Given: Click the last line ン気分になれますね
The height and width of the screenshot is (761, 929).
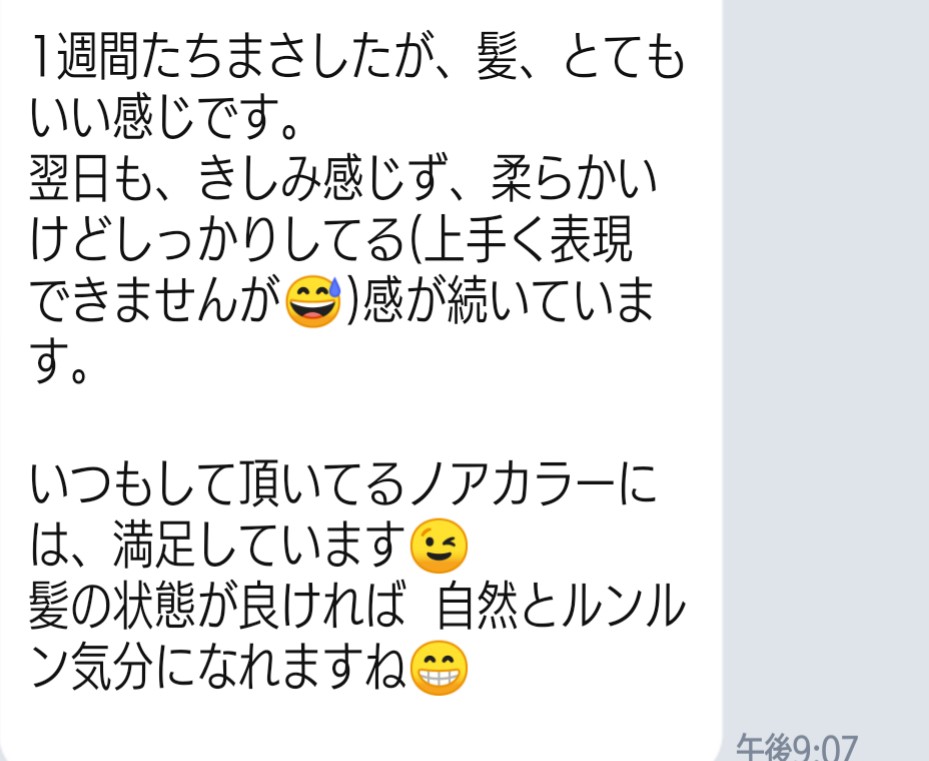Looking at the screenshot, I should tap(218, 668).
